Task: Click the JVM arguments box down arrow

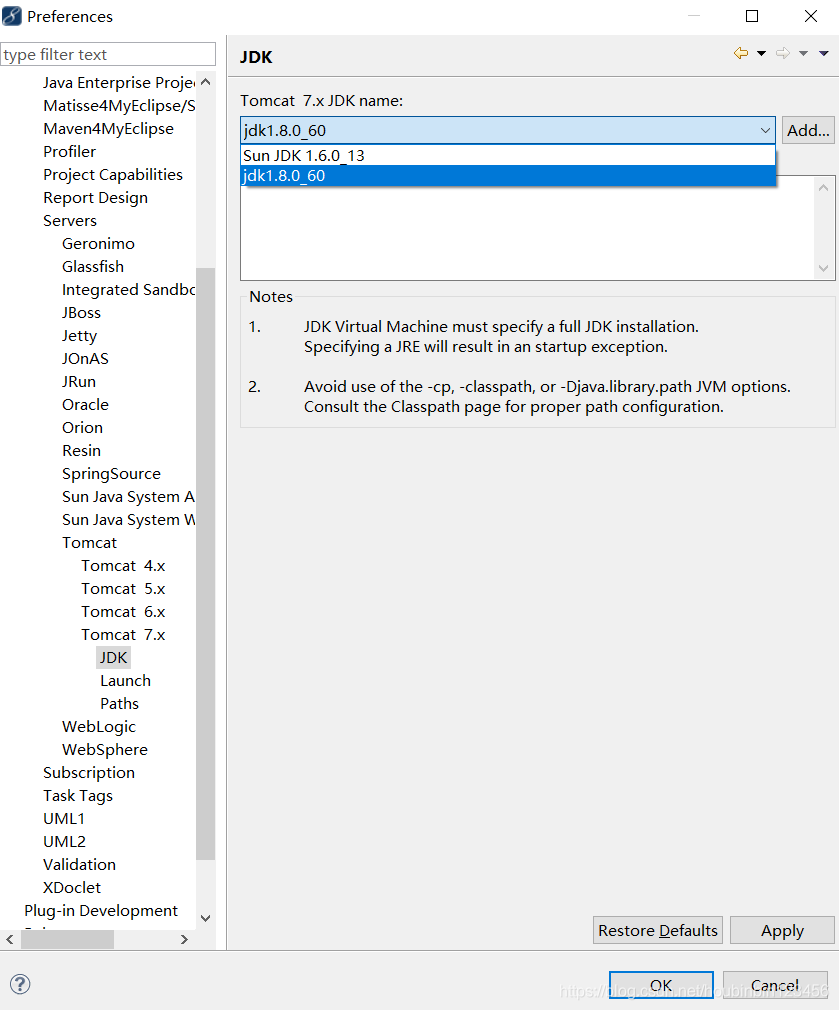Action: (824, 268)
